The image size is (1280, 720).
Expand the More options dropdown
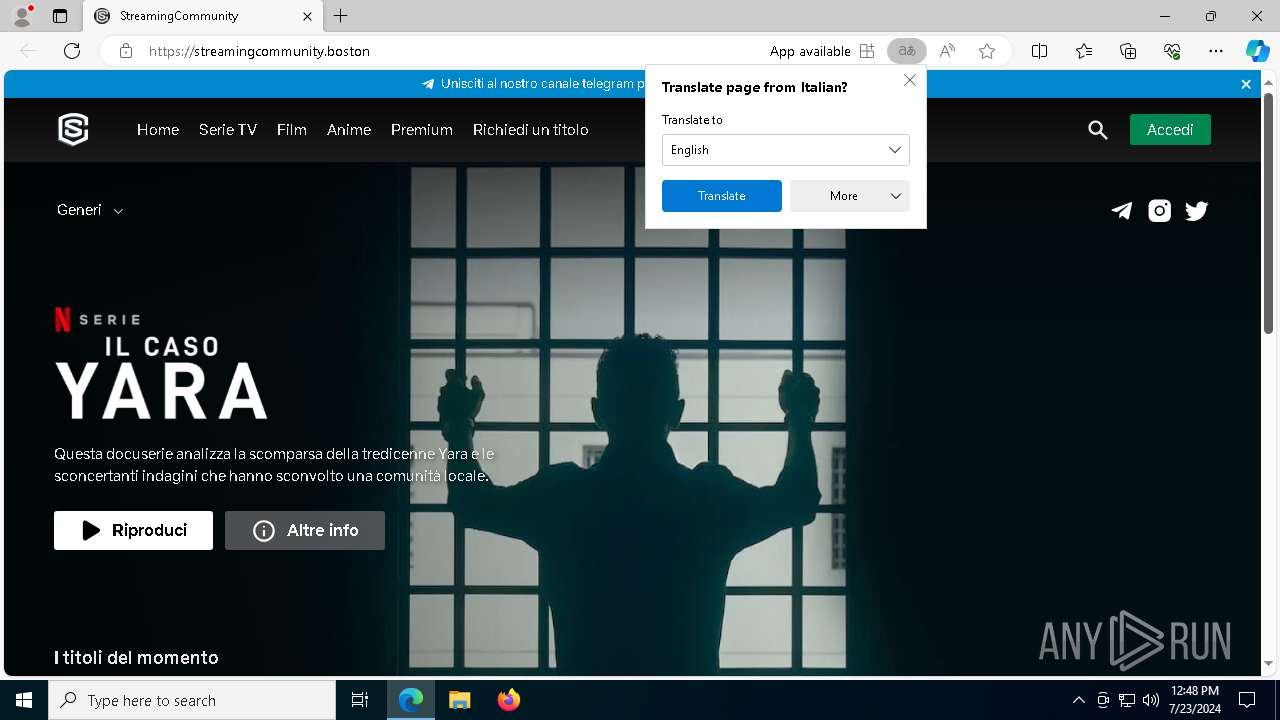[849, 196]
